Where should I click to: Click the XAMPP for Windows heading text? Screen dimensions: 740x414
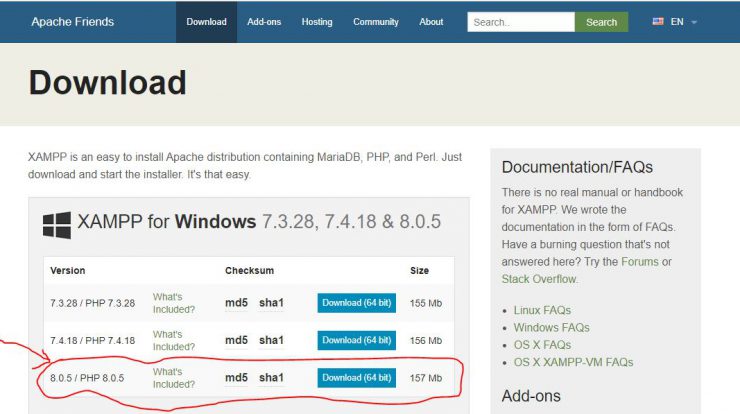pyautogui.click(x=259, y=221)
